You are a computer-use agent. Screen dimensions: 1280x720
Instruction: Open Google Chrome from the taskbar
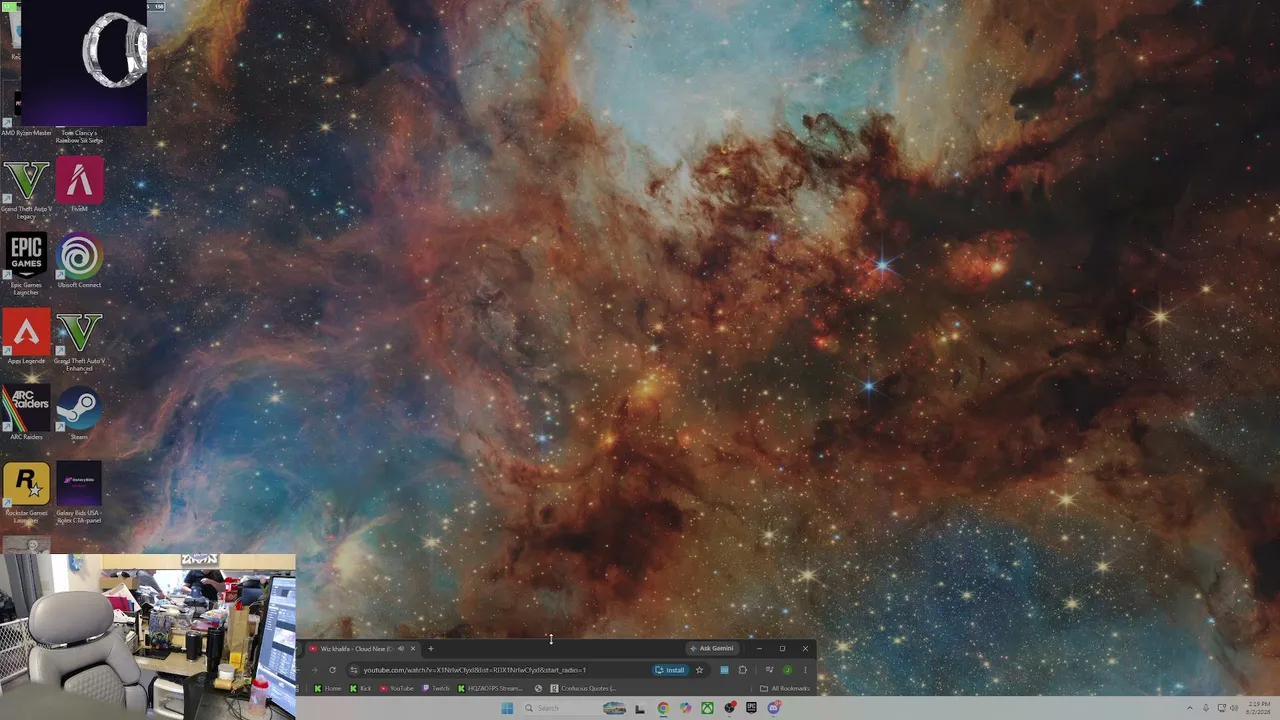point(663,708)
